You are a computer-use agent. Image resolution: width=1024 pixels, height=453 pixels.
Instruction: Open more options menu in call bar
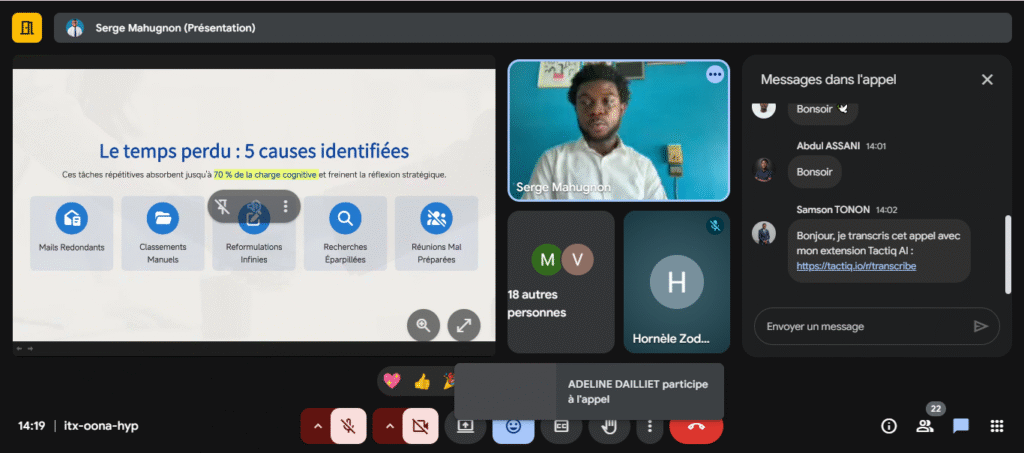(x=650, y=426)
